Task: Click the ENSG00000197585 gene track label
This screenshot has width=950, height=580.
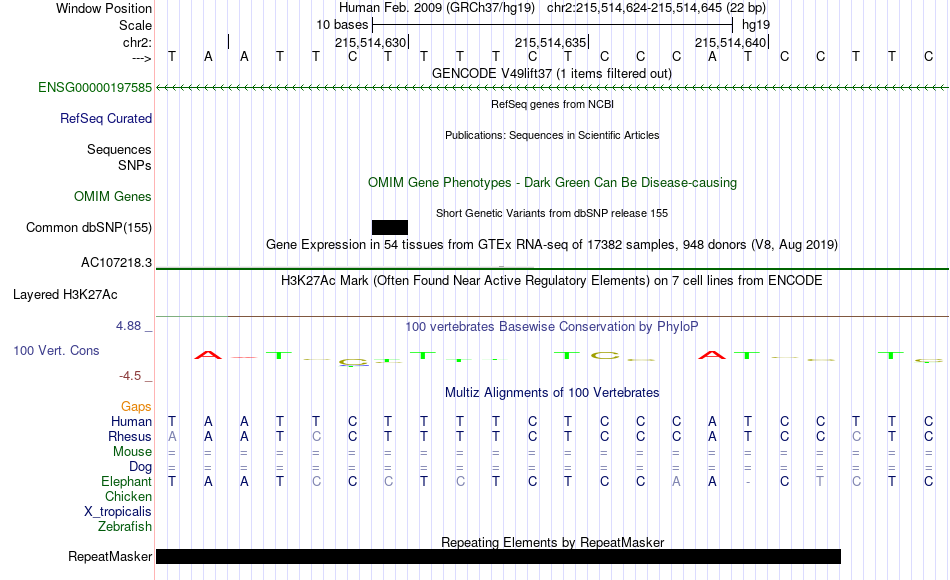Action: [x=95, y=87]
